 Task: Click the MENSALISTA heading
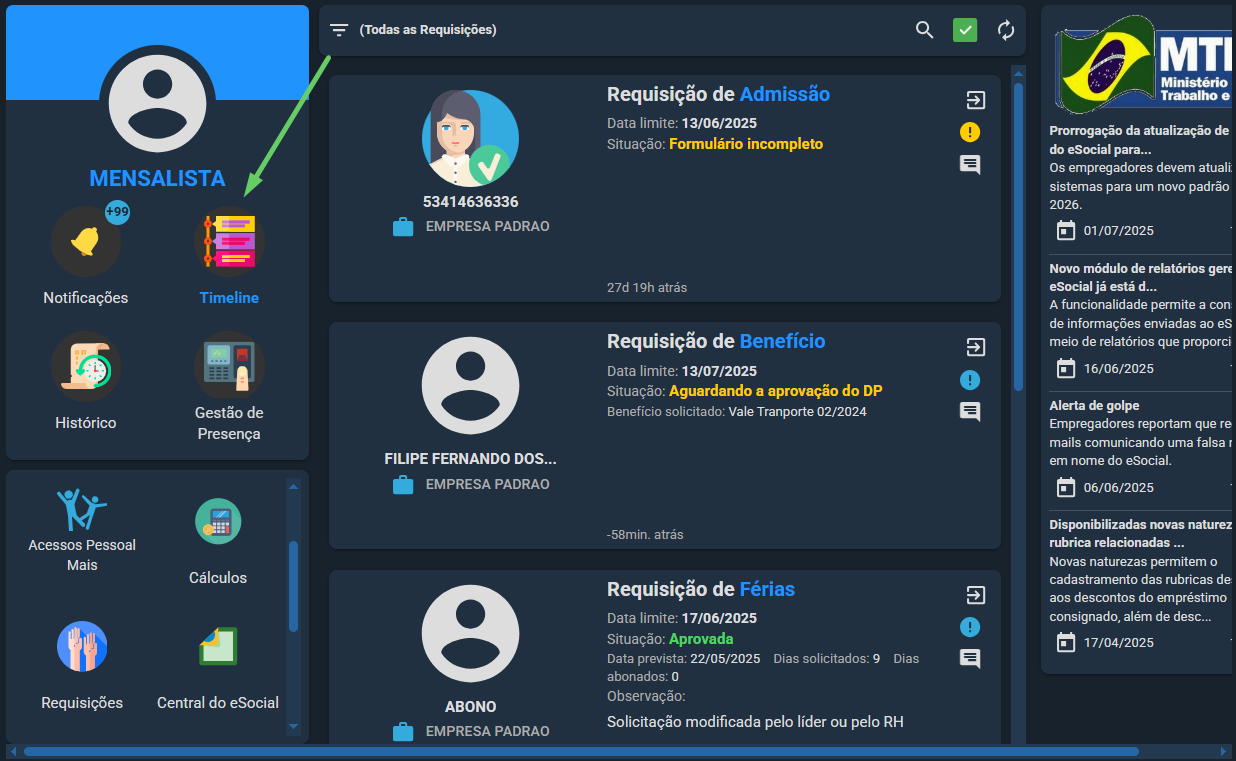click(x=158, y=179)
